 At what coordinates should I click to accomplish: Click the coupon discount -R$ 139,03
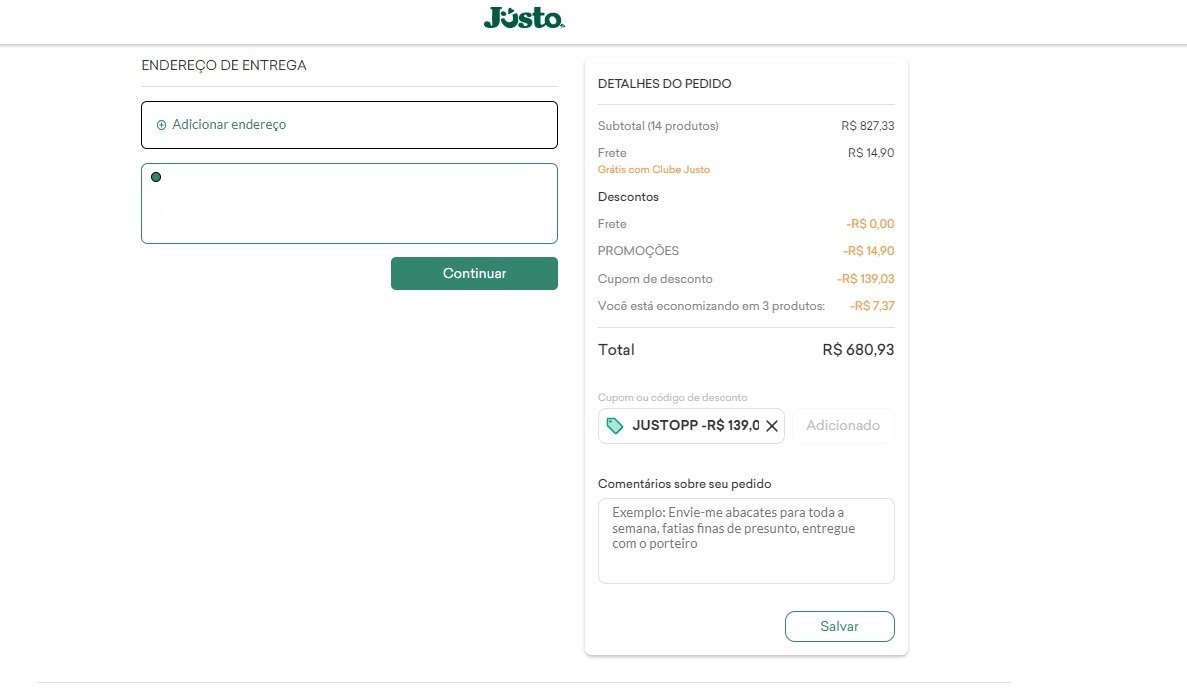tap(865, 279)
